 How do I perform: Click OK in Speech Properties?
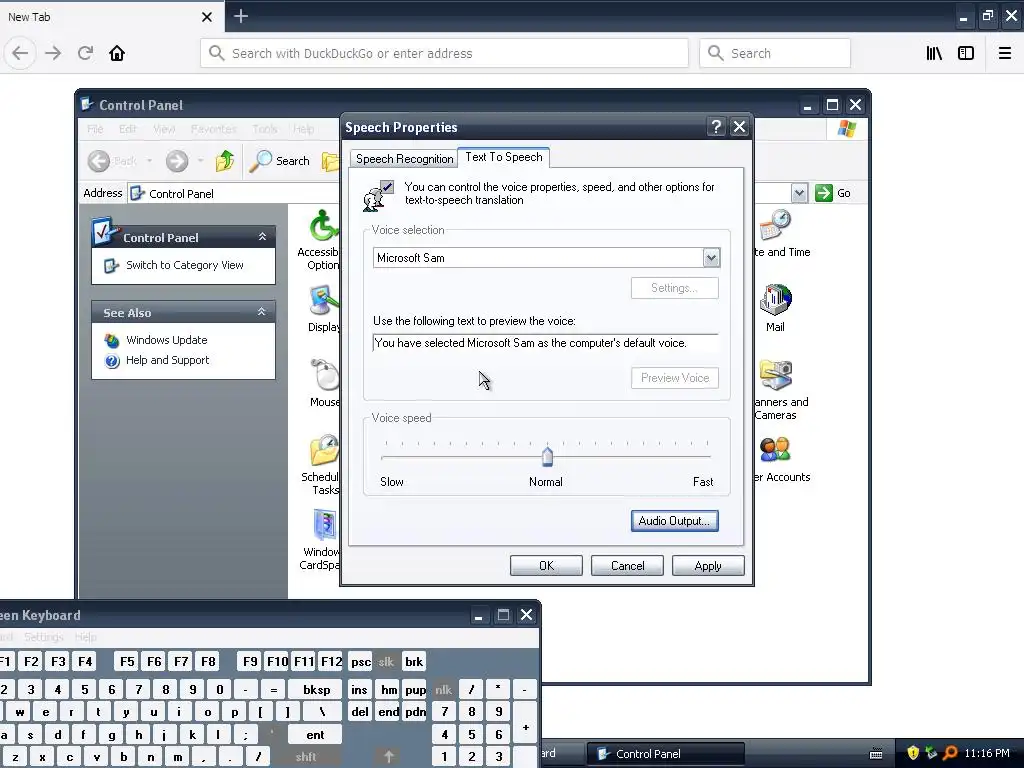[x=546, y=566]
